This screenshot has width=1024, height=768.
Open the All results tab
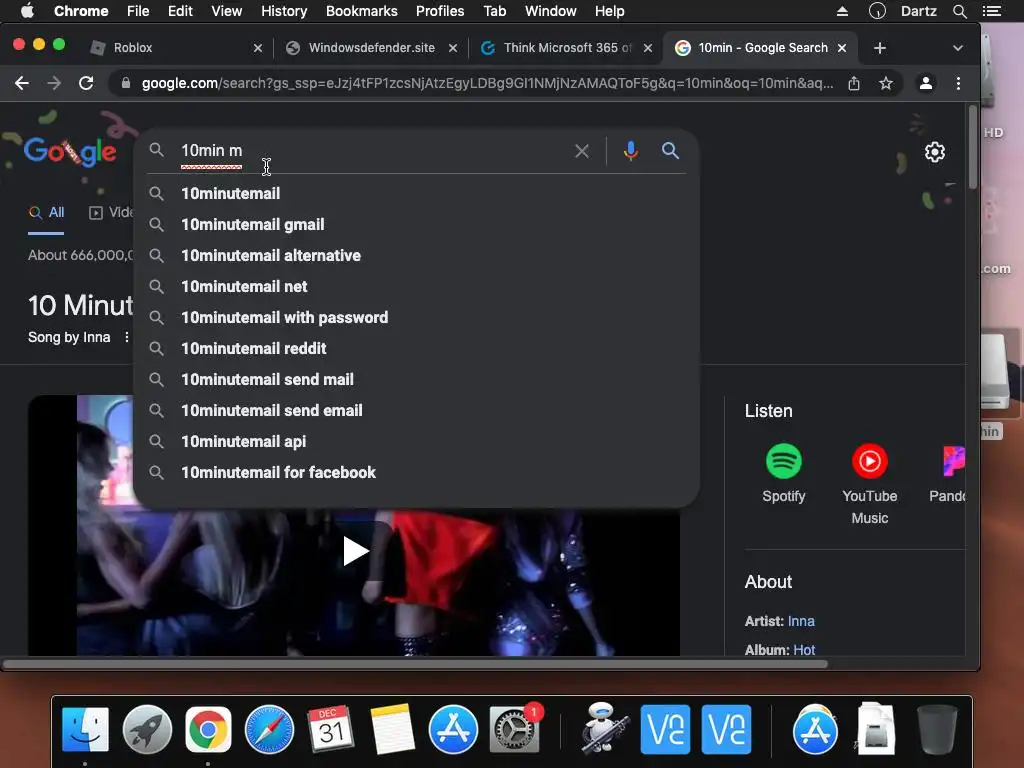pyautogui.click(x=46, y=213)
